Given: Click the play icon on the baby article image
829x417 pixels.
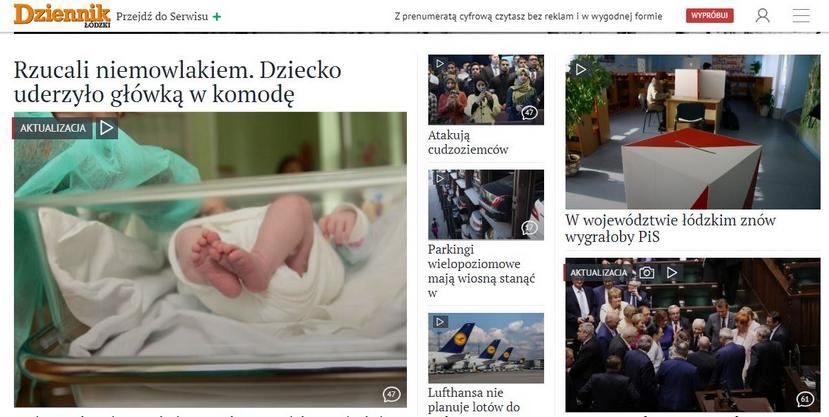Looking at the screenshot, I should point(107,128).
